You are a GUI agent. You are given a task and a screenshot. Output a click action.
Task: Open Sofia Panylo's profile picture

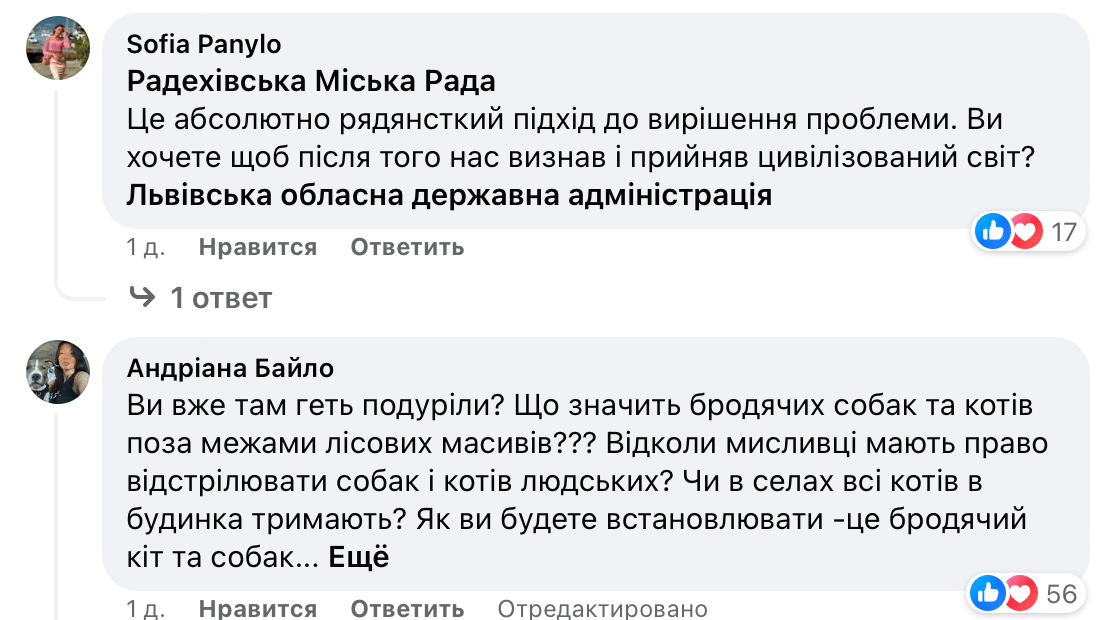58,50
